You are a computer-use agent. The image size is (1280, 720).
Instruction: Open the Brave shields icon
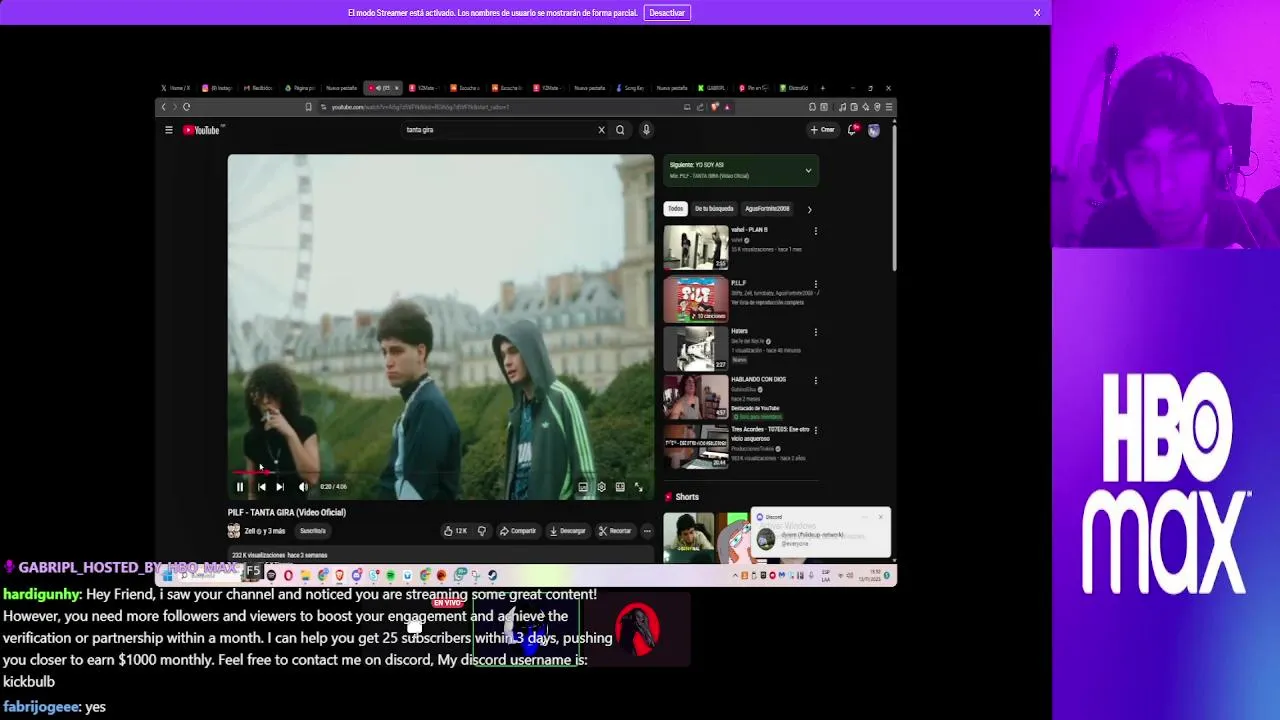pyautogui.click(x=715, y=107)
